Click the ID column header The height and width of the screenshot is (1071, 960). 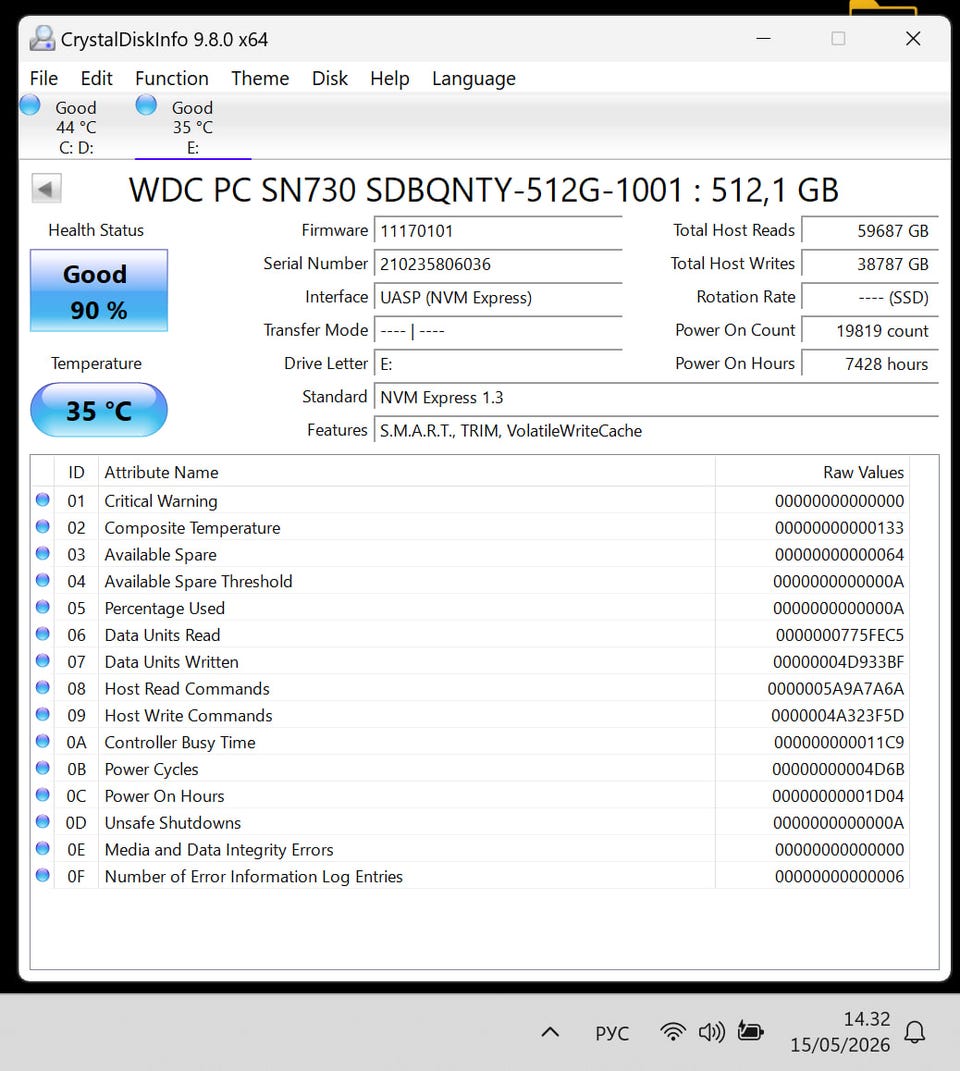(76, 472)
